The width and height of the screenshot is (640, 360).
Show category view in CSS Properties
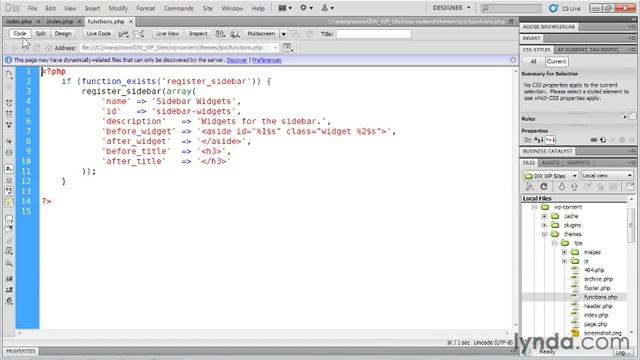[527, 140]
